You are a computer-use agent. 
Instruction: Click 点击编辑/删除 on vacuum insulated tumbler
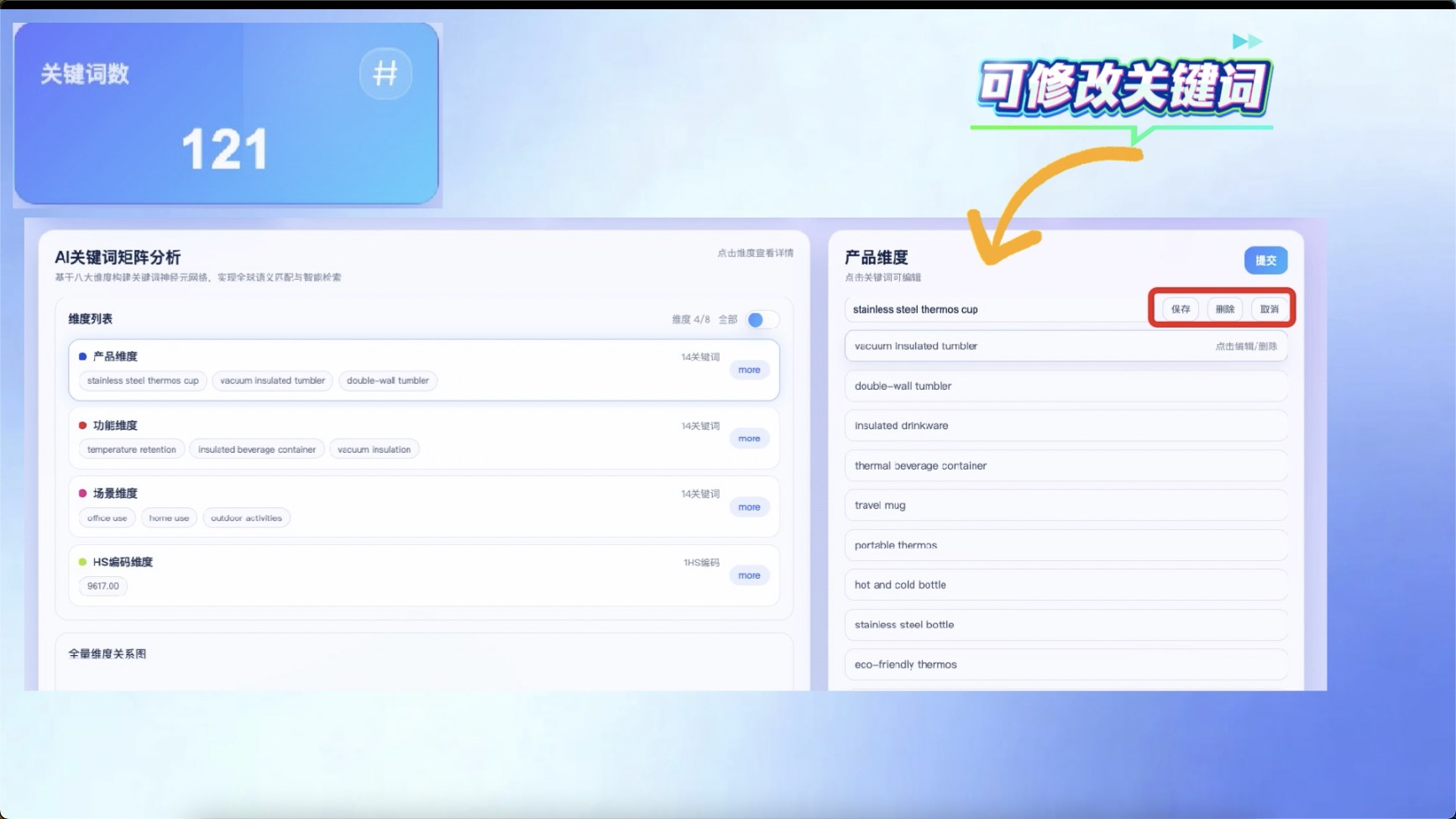(1246, 346)
